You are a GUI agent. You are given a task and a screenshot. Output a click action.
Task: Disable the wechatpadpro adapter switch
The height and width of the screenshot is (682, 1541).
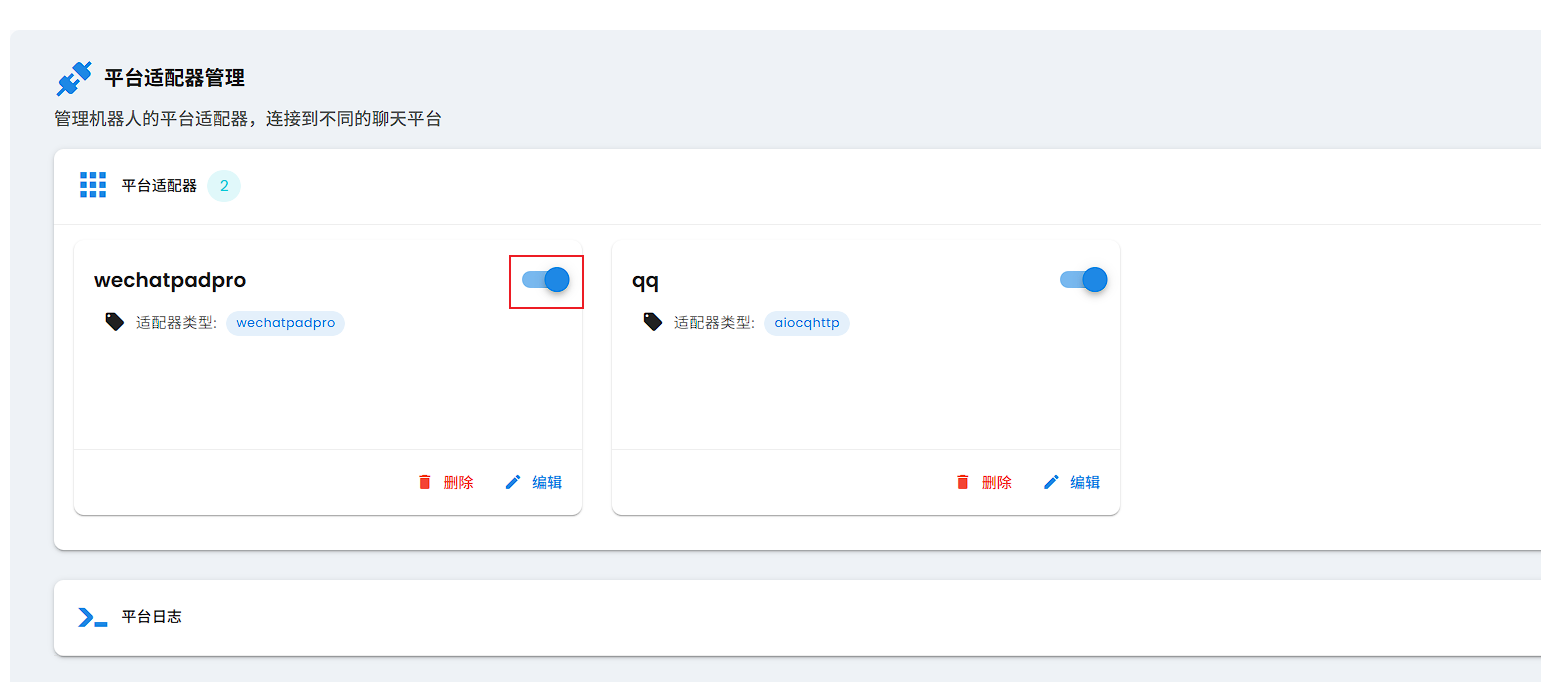pos(546,280)
